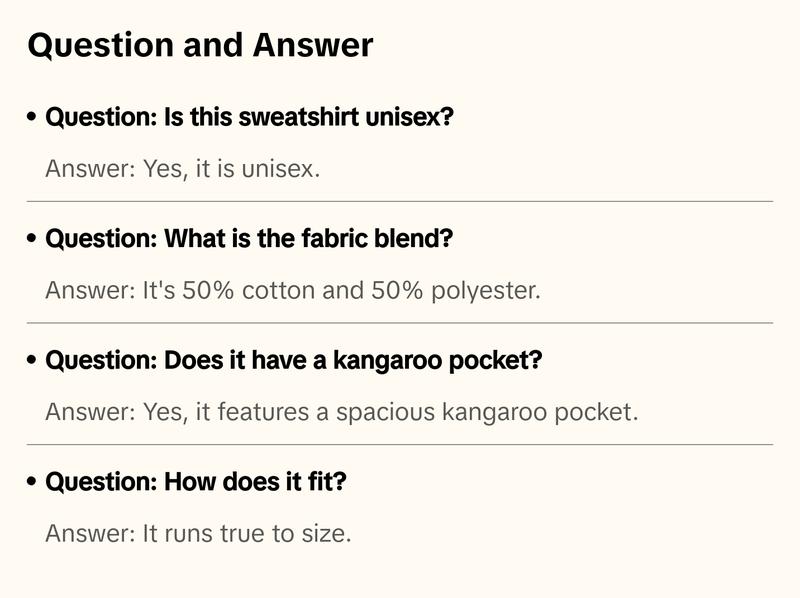
Task: Click the divider line below the fabric blend answer
Action: tap(400, 323)
